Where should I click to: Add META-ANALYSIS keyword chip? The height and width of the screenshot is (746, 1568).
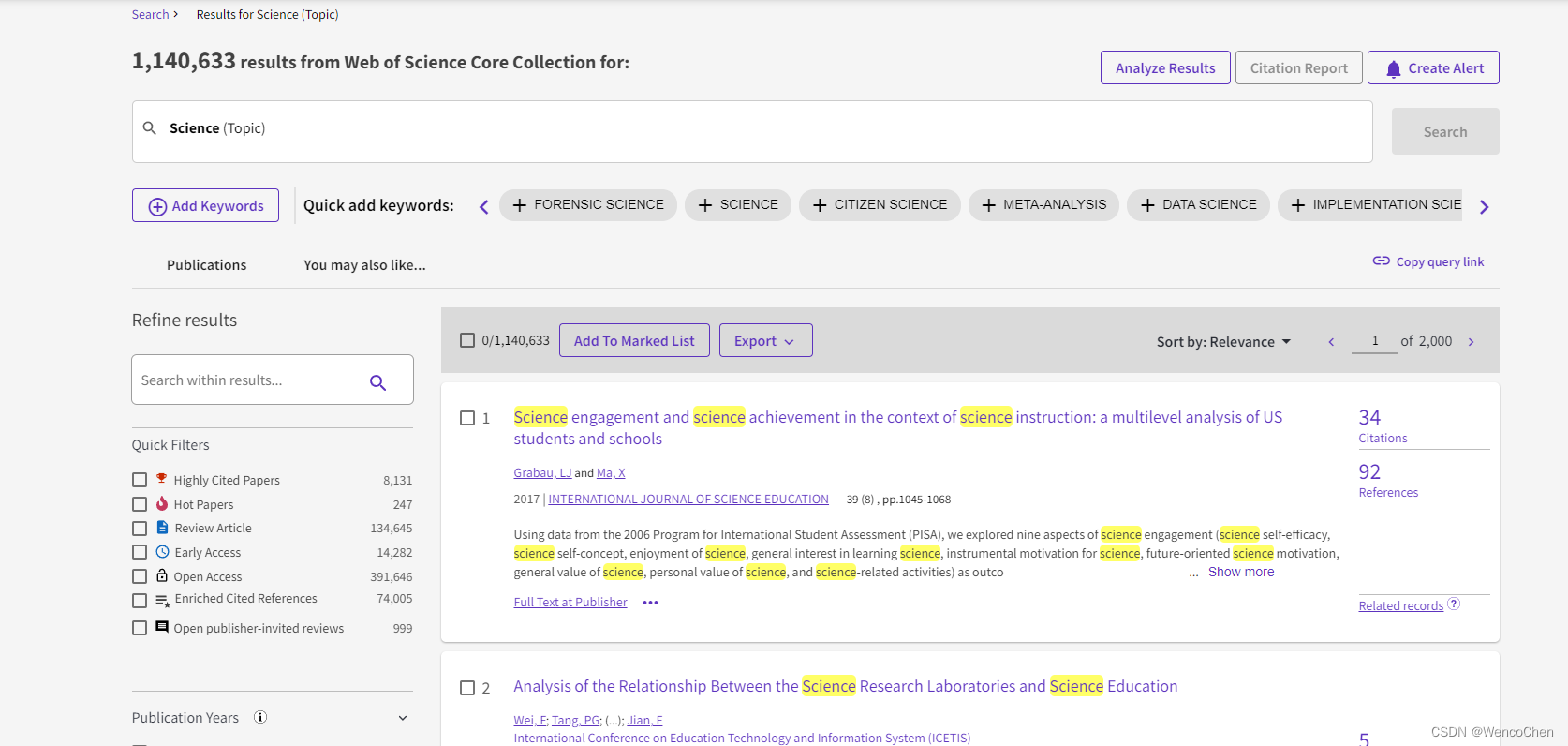[x=1043, y=204]
